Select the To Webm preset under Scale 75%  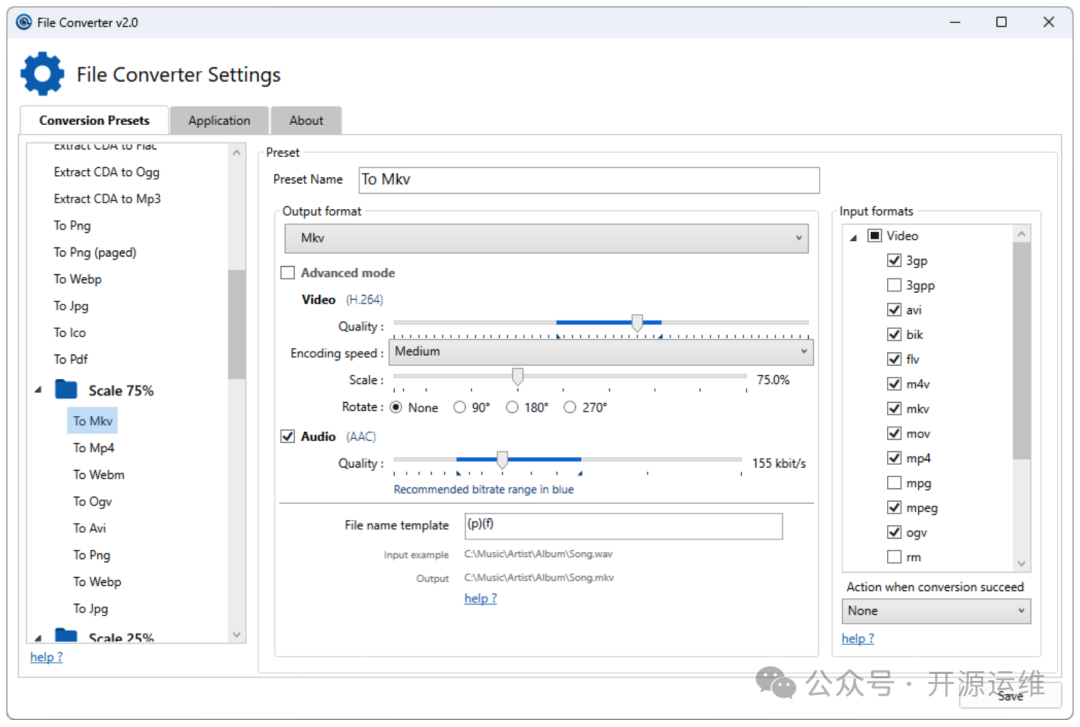click(98, 475)
